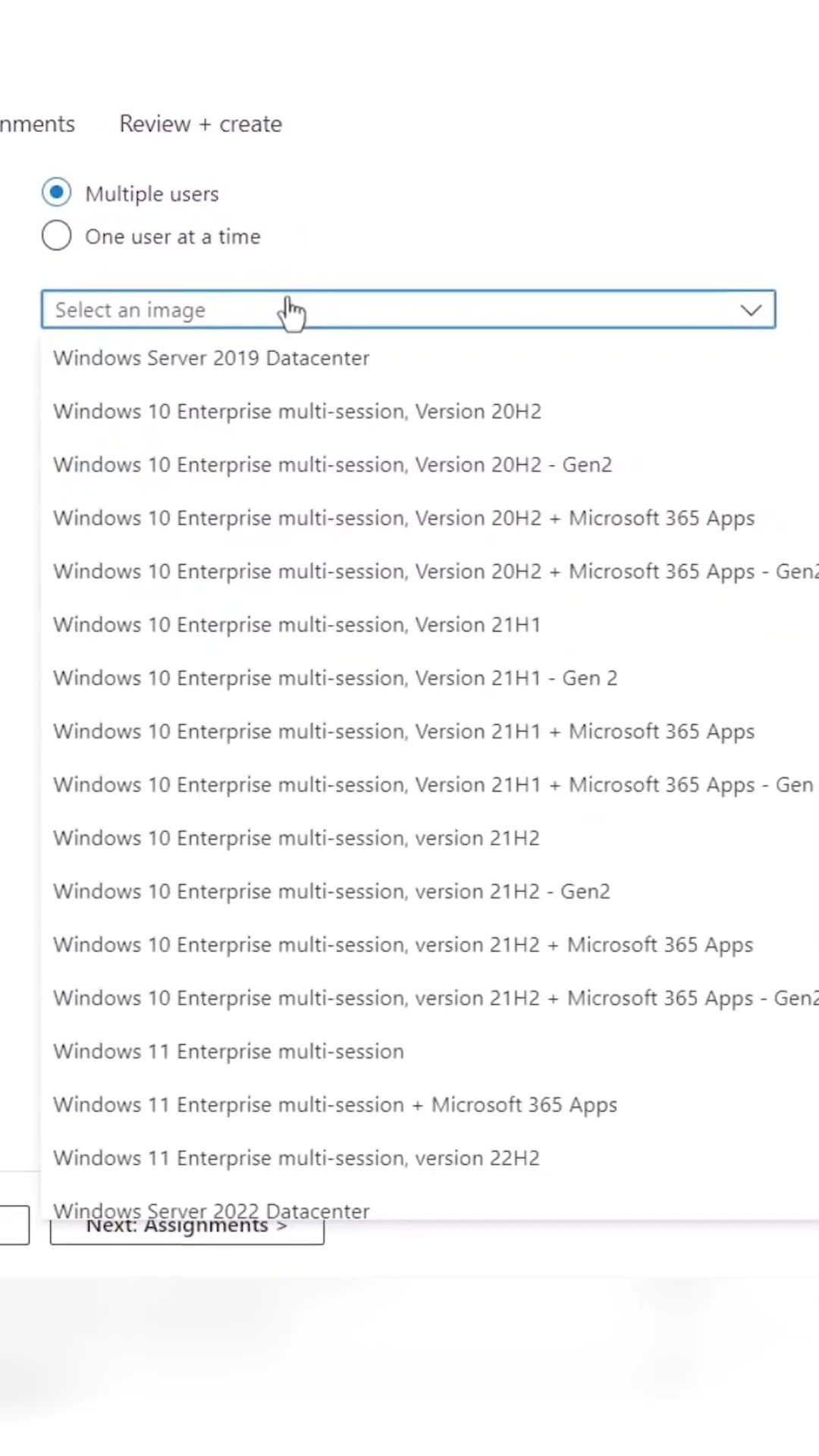Image resolution: width=819 pixels, height=1456 pixels.
Task: Choose Version 21H1 - Gen 2 image
Action: 334,678
